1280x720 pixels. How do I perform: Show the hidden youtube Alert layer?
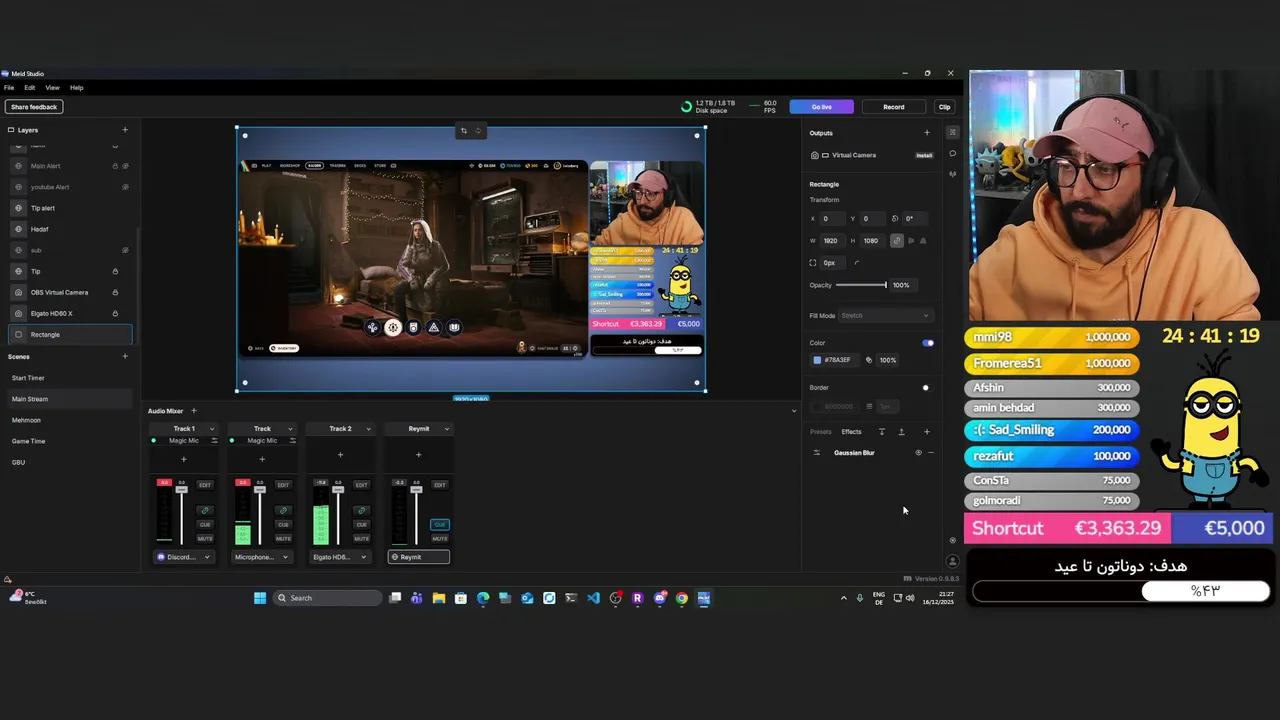pyautogui.click(x=125, y=187)
